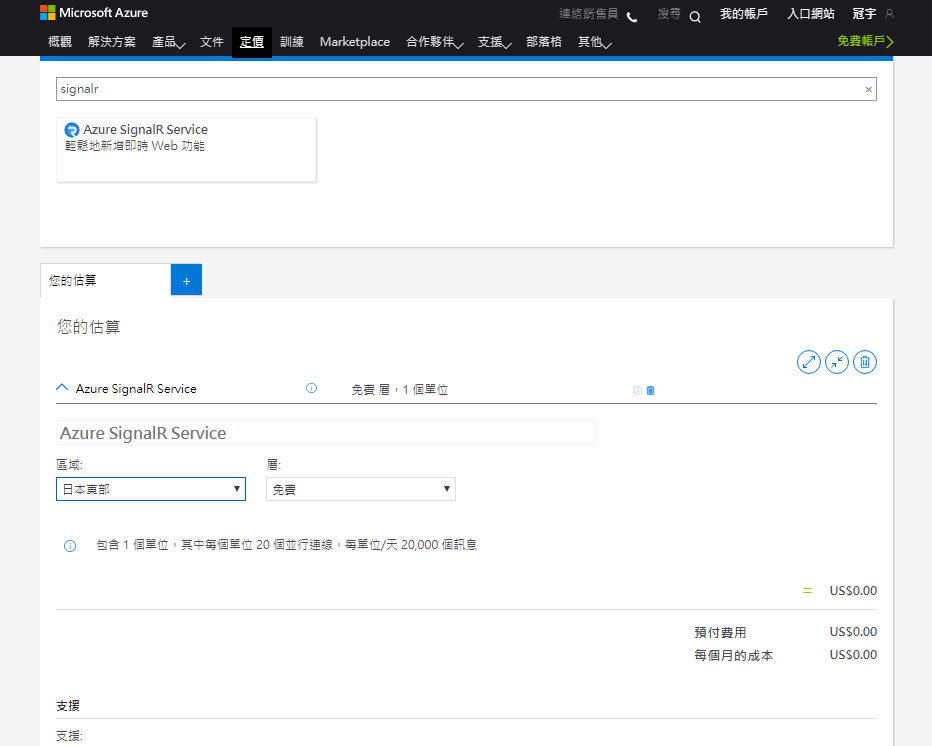This screenshot has height=746, width=932.
Task: Click the info icon next to 包含 1 個單位
Action: coord(70,546)
